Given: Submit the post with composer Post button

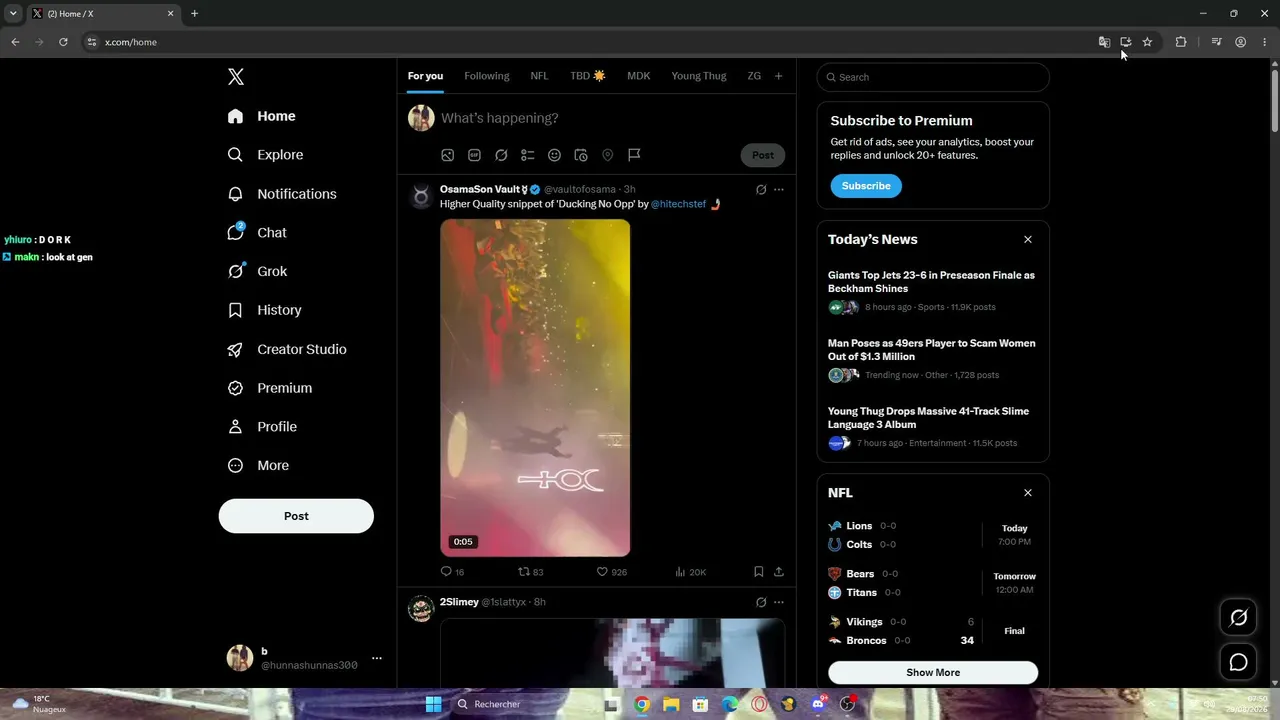Looking at the screenshot, I should 763,155.
